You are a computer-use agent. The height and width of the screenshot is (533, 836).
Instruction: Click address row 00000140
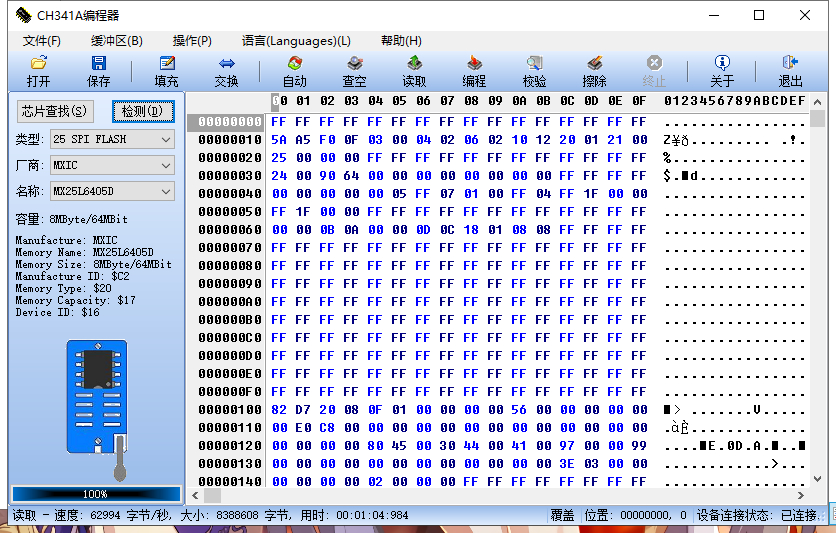(230, 482)
